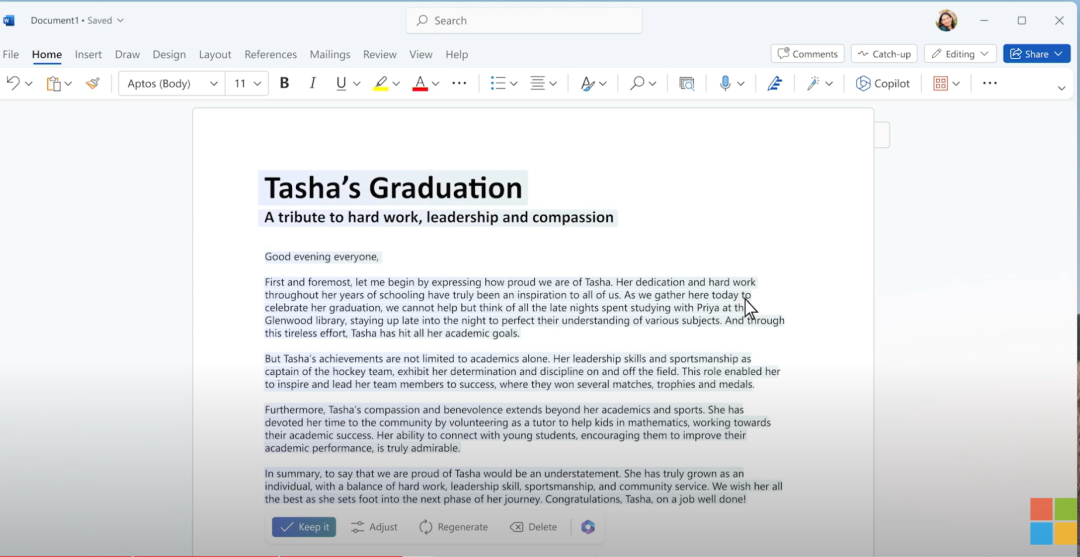The image size is (1080, 557).
Task: Open the Editor pen icon
Action: coord(774,84)
